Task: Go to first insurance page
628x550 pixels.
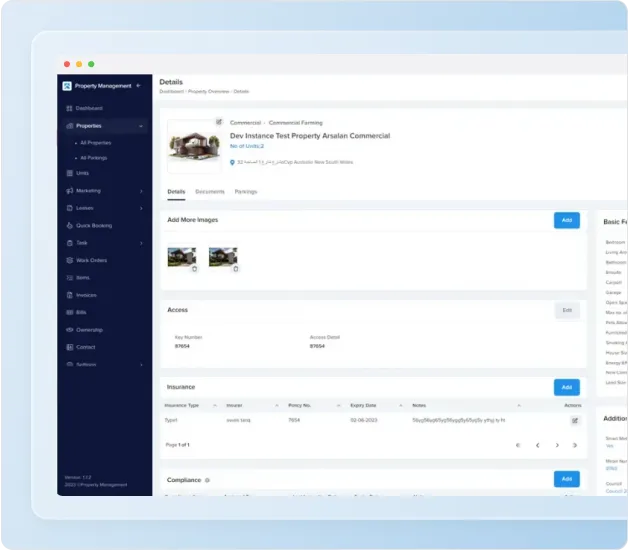Action: click(x=518, y=445)
